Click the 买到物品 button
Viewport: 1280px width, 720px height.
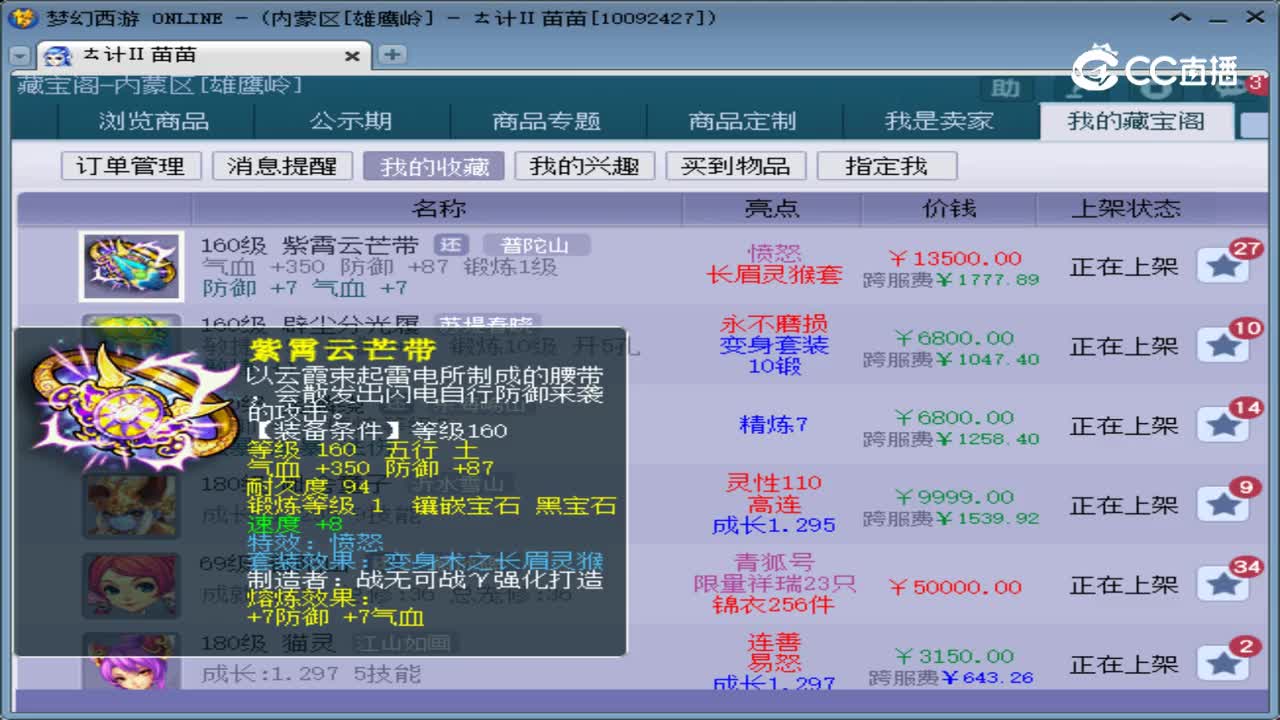pos(737,166)
